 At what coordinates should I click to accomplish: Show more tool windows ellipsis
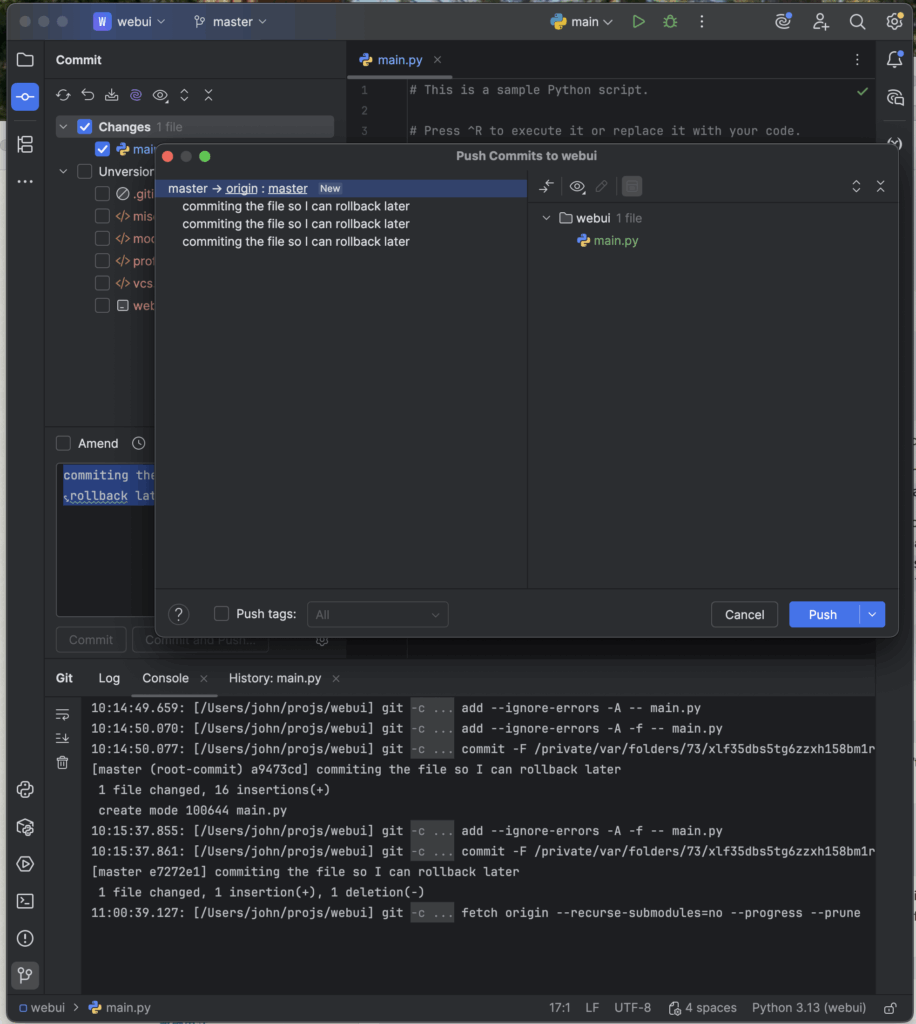25,182
